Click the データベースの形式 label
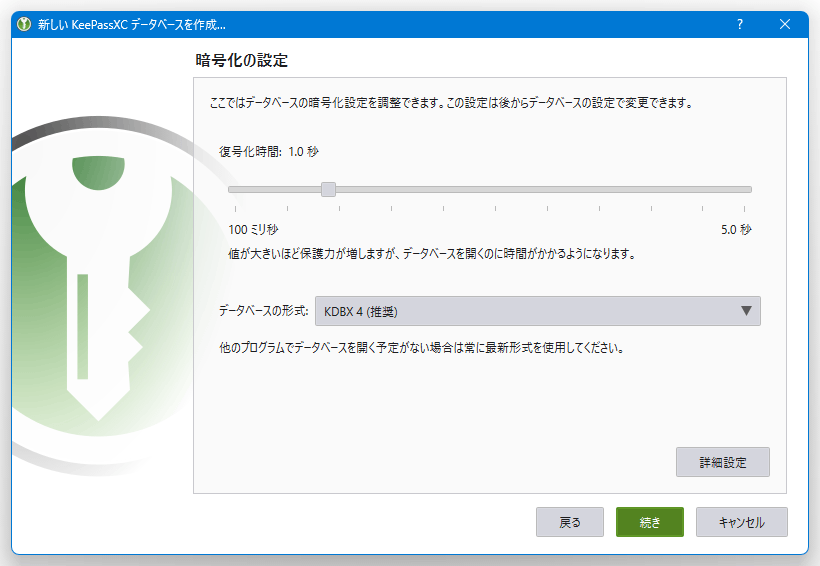The width and height of the screenshot is (820, 566). pyautogui.click(x=264, y=311)
